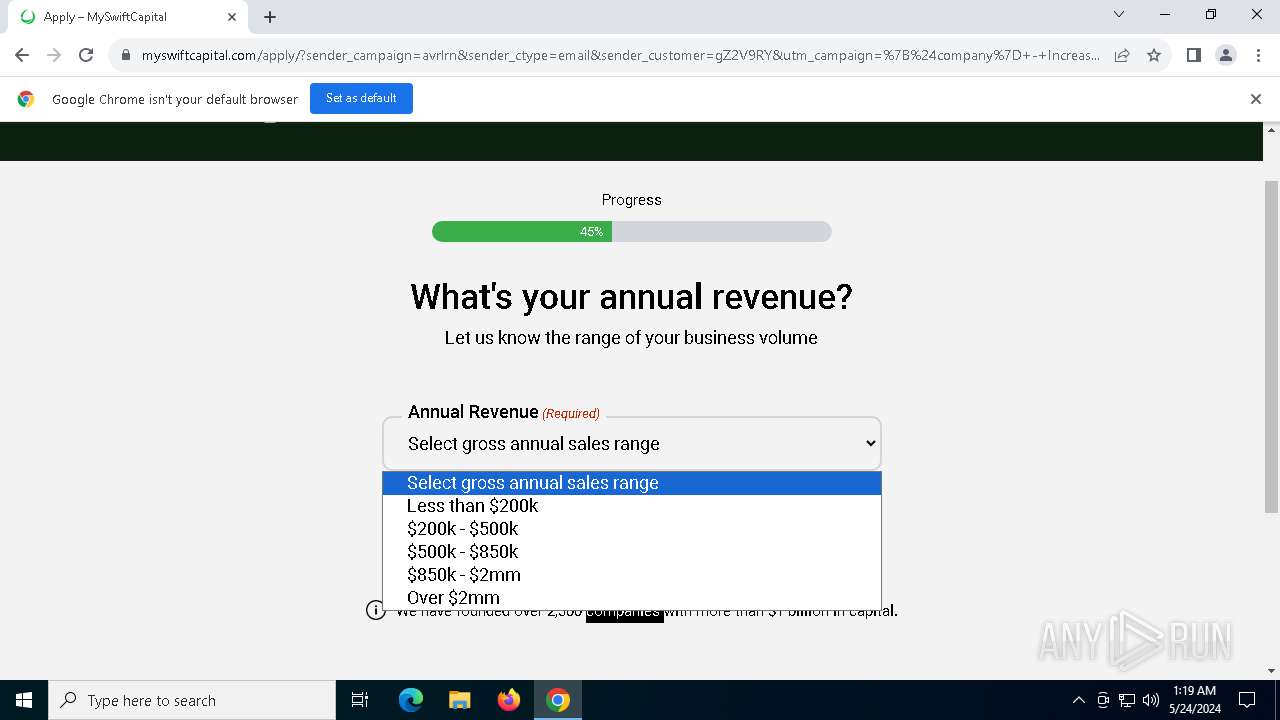Open a new browser tab
The image size is (1280, 720).
270,16
